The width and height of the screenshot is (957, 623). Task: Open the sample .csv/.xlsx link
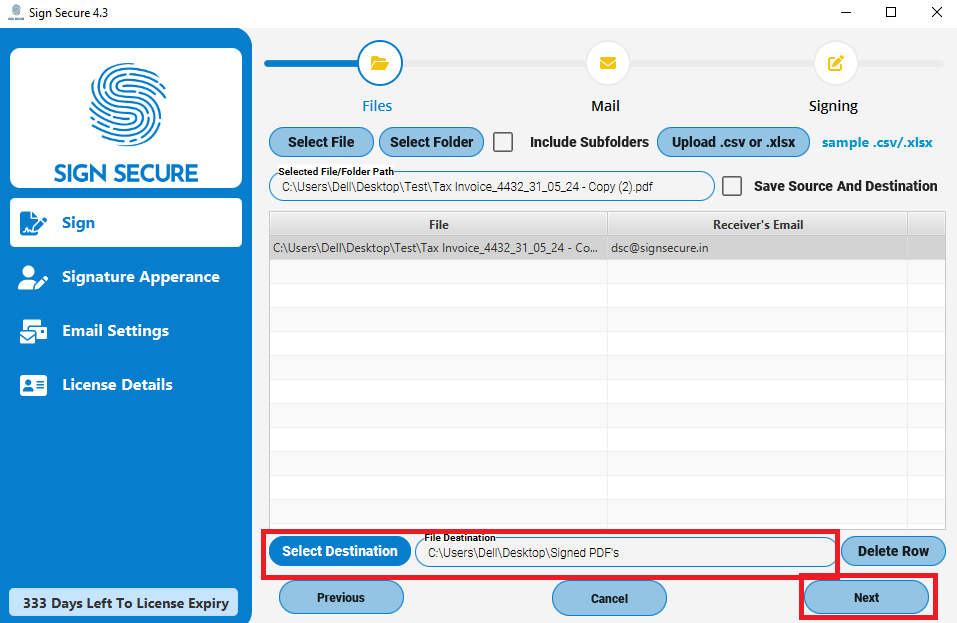click(x=877, y=143)
